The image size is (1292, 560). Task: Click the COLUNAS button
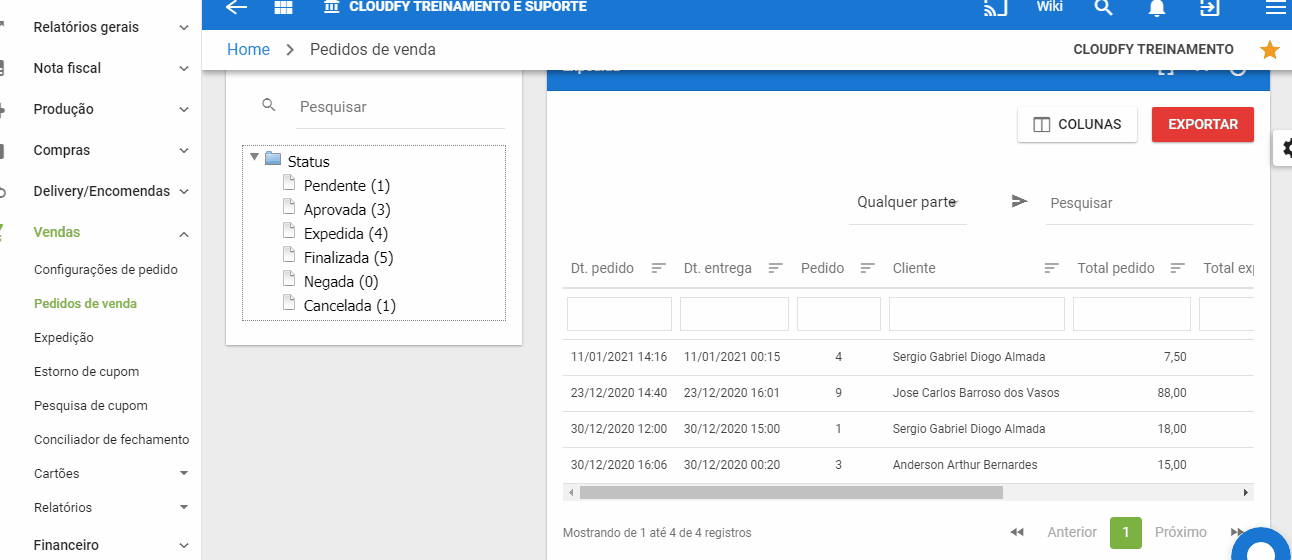click(1077, 125)
